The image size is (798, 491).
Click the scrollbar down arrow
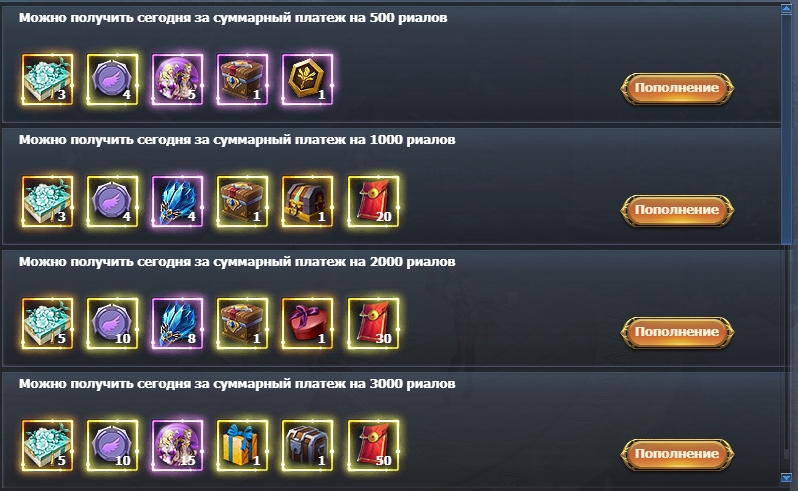[x=786, y=478]
